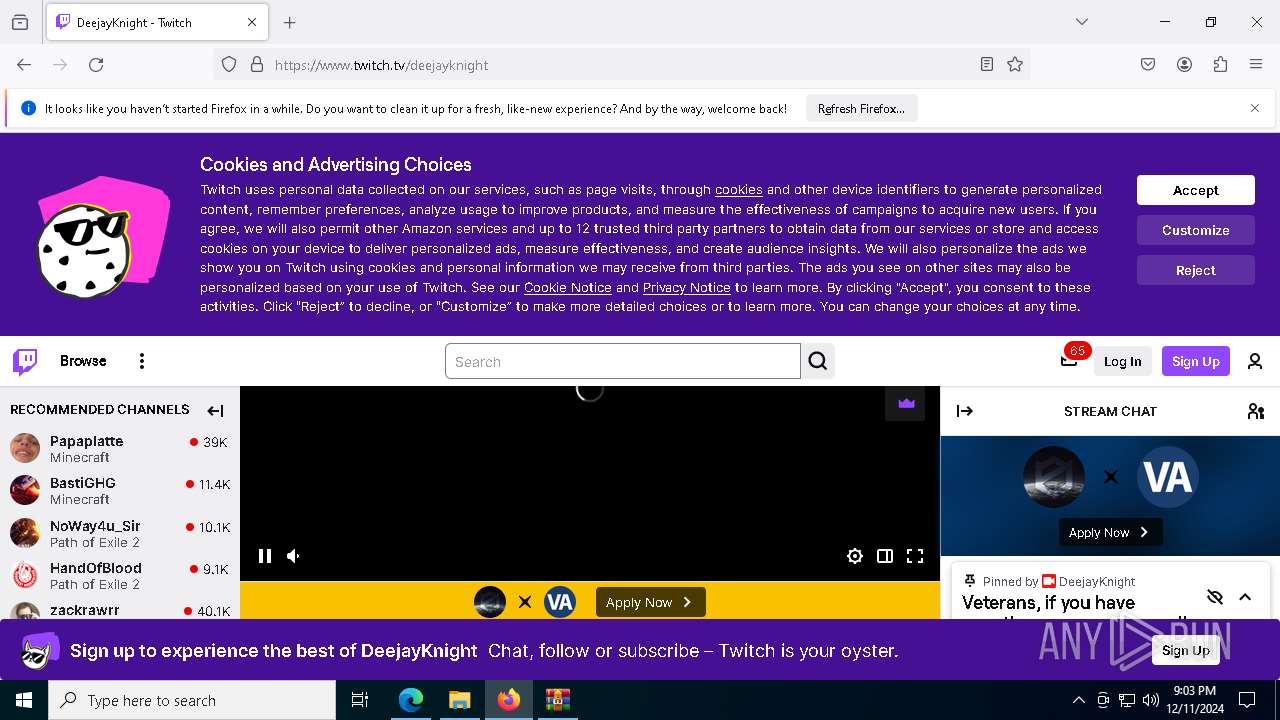The width and height of the screenshot is (1280, 720).
Task: Click Apply Now in the yellow banner
Action: [x=651, y=602]
